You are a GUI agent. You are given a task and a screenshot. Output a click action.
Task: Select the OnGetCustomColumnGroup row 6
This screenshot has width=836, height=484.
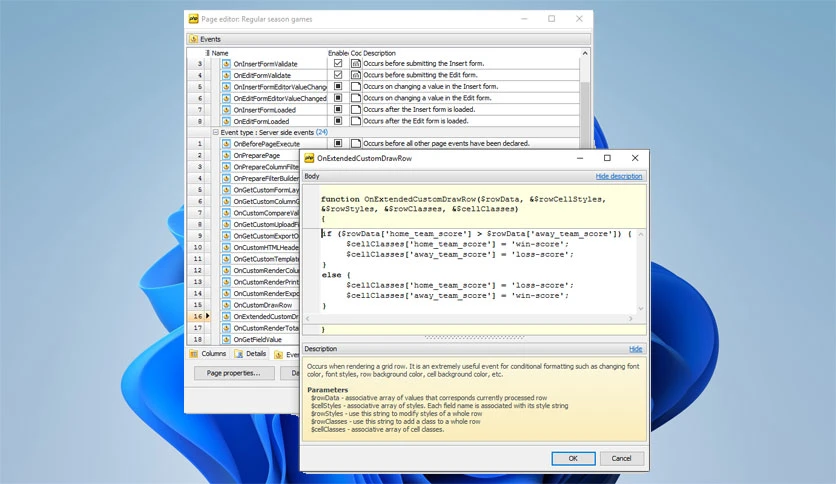click(243, 201)
